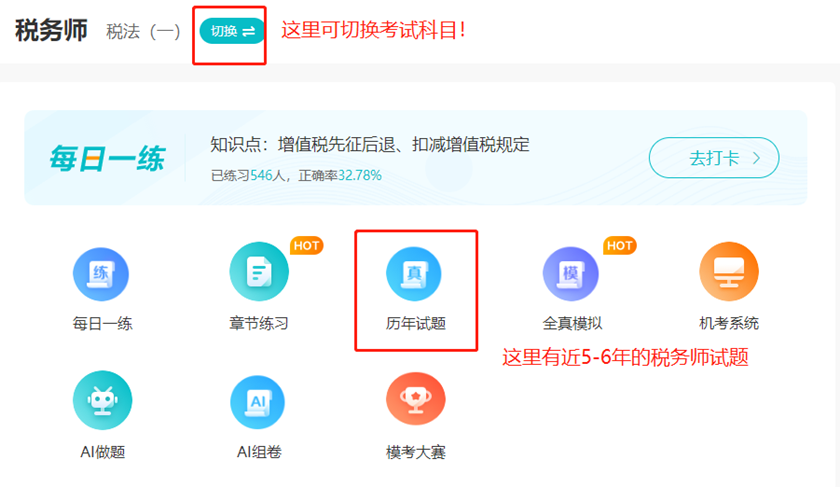Screen dimensions: 840x487
Task: Open the 全真模拟 mock exam icon
Action: pos(571,274)
